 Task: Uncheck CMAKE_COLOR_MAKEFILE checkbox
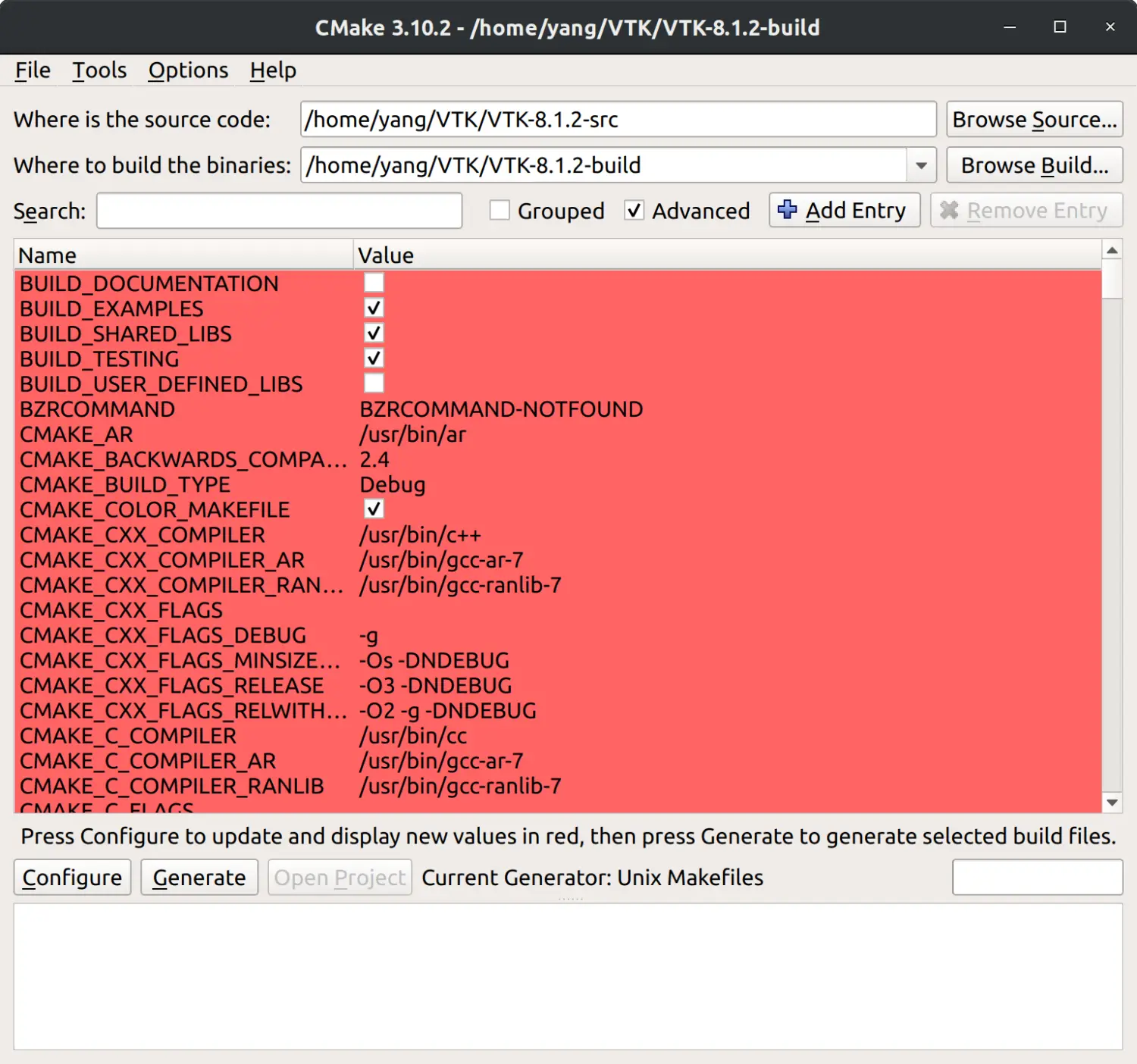pyautogui.click(x=374, y=509)
